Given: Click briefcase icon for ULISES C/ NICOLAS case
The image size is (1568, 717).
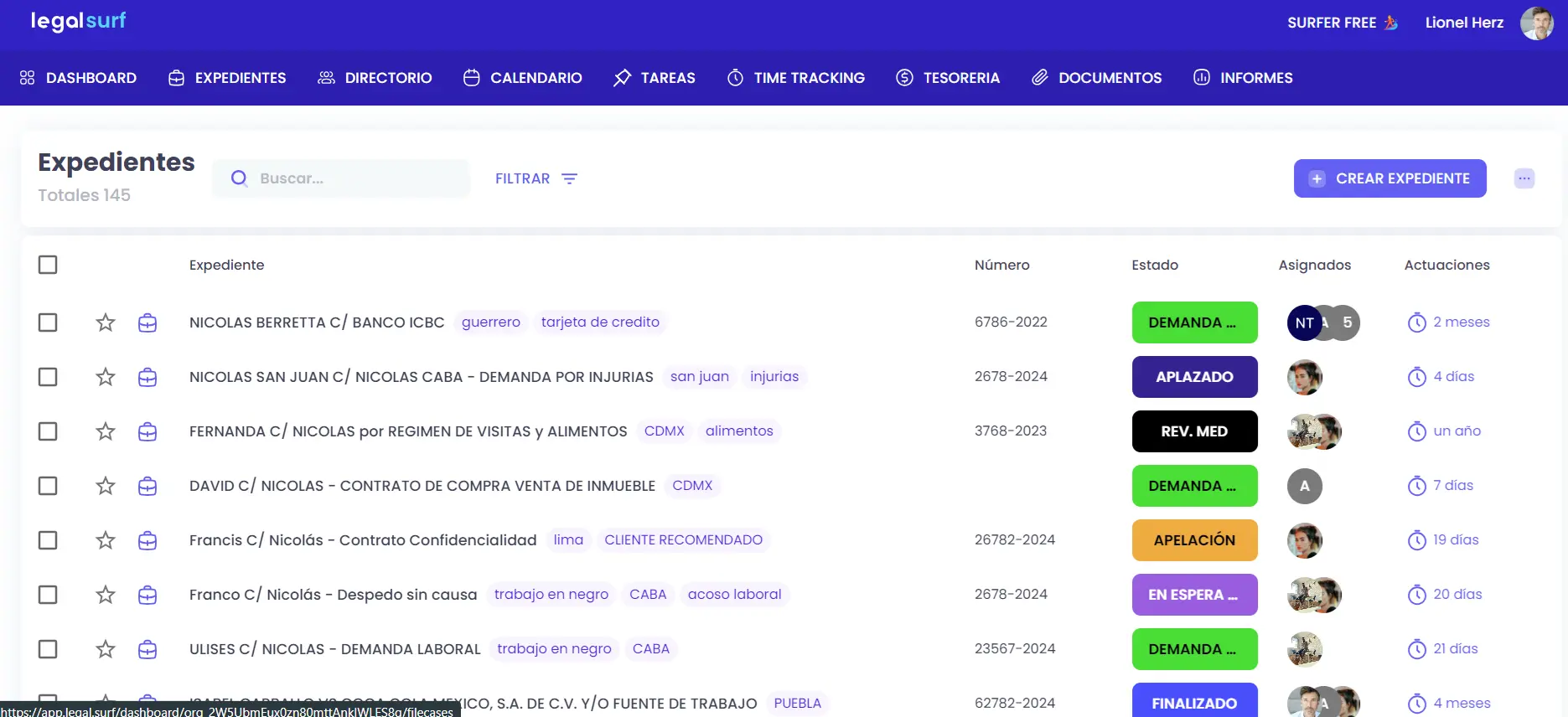Looking at the screenshot, I should [147, 649].
